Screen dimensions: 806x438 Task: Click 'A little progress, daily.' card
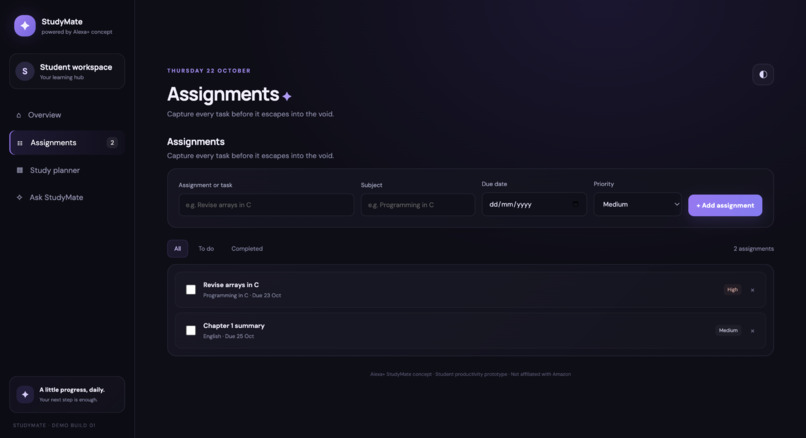pos(67,394)
